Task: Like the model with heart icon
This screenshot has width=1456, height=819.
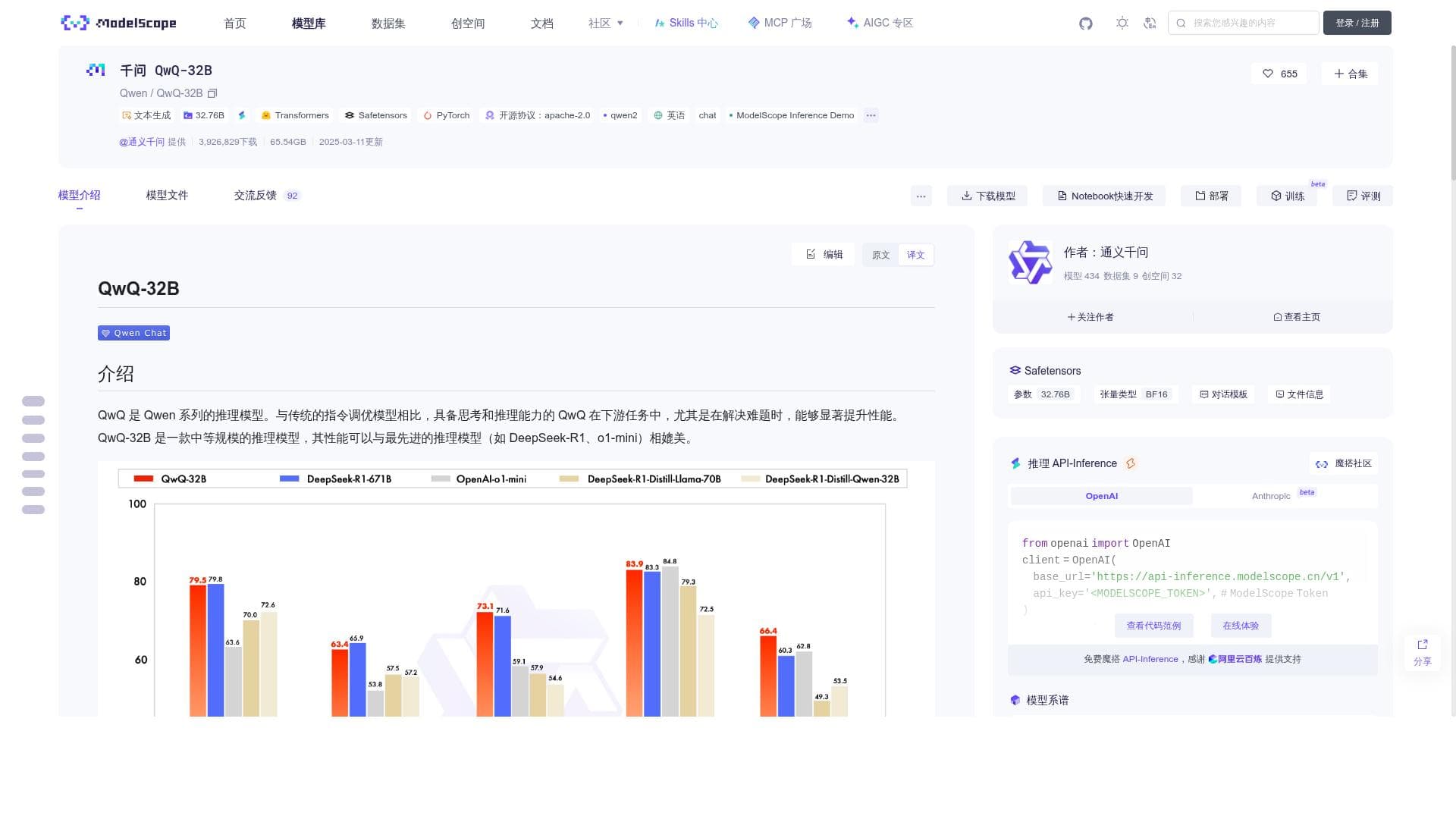Action: pos(1279,74)
